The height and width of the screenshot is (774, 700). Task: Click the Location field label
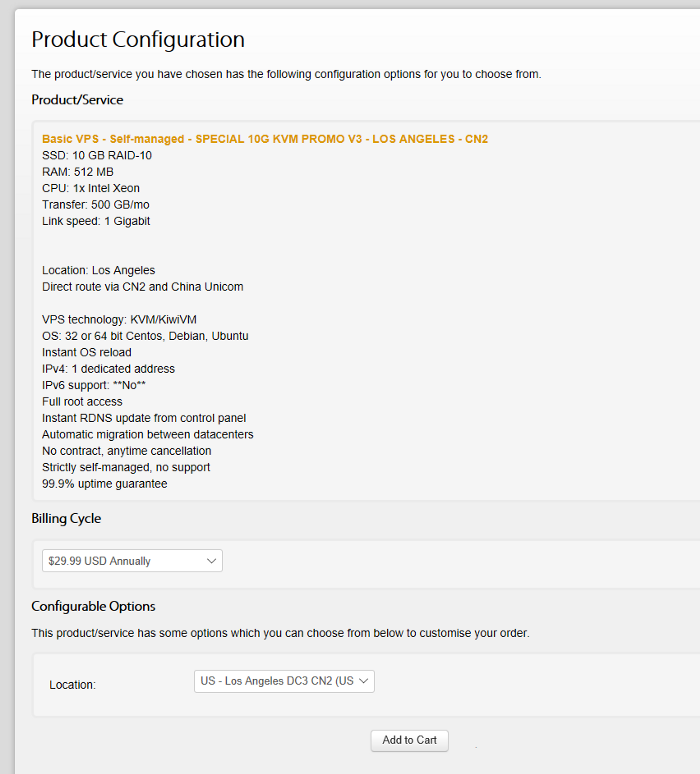pos(72,685)
